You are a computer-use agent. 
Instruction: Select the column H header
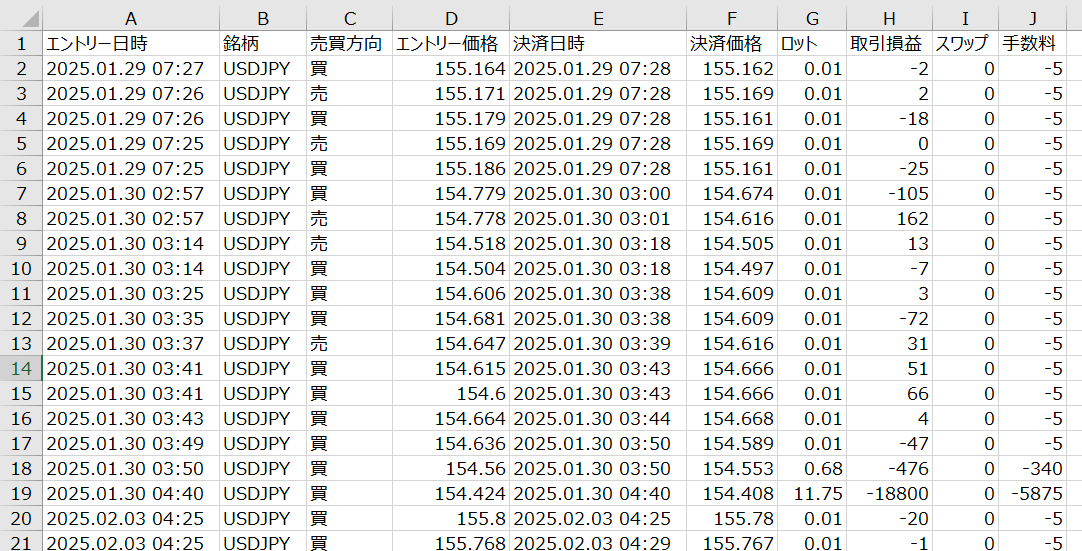point(889,19)
